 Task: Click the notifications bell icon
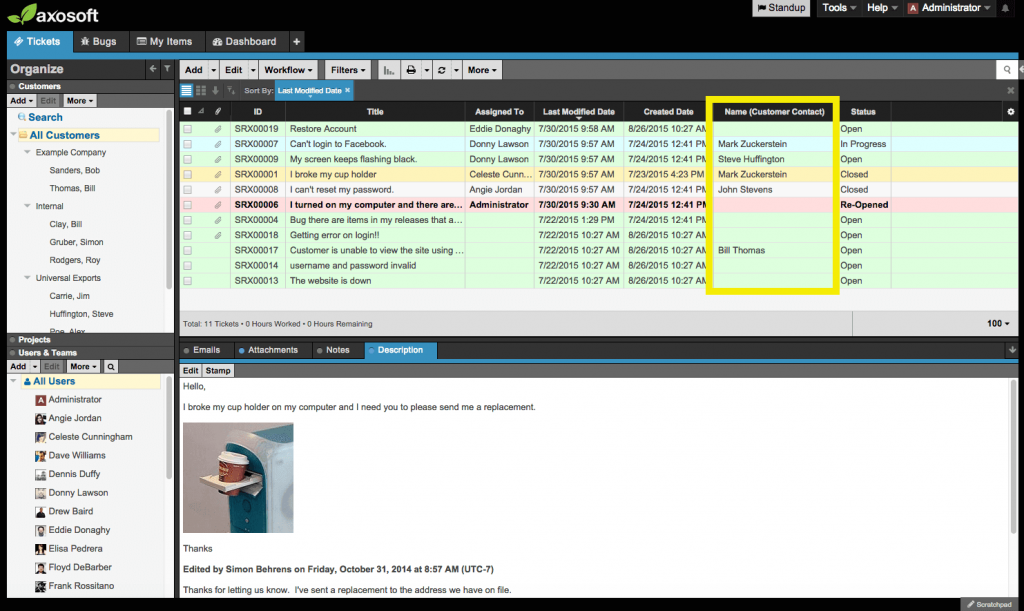(x=1005, y=8)
